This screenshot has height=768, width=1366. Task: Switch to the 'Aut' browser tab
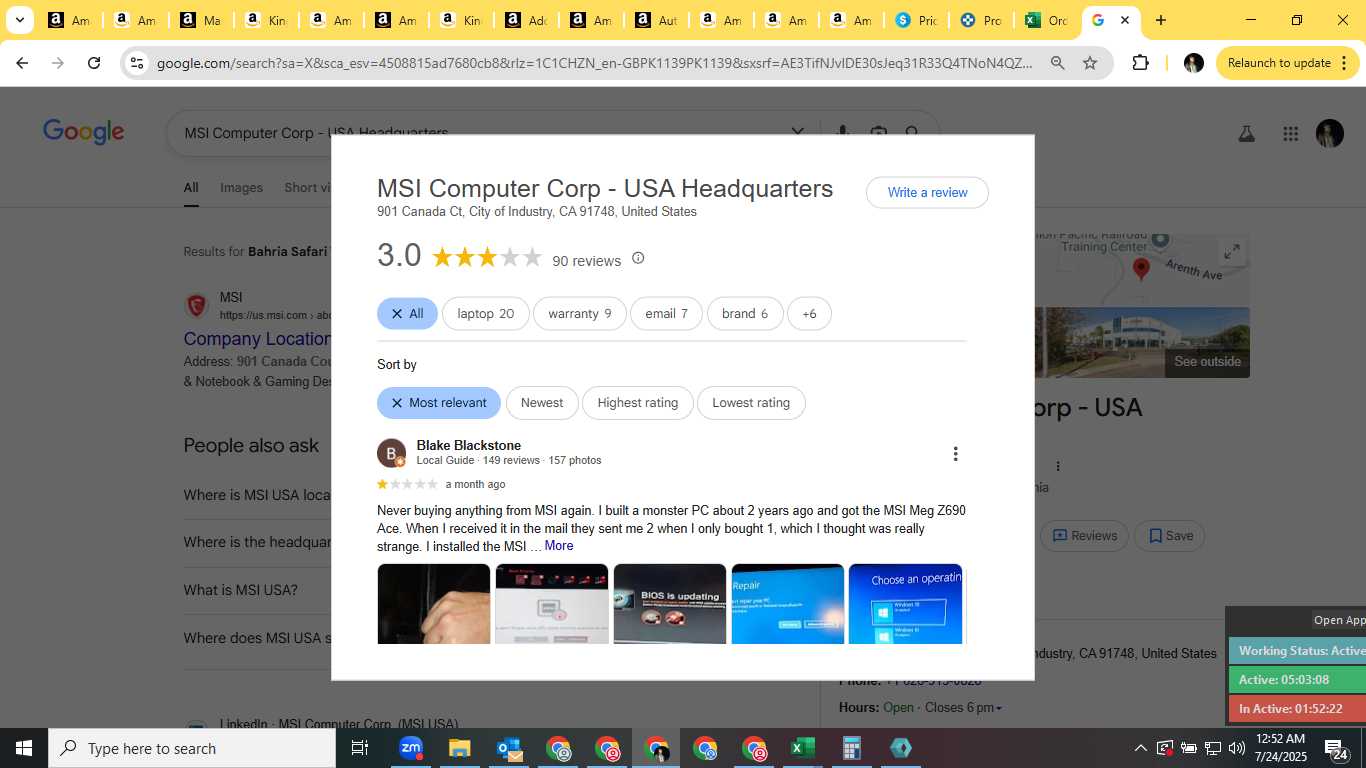[656, 20]
